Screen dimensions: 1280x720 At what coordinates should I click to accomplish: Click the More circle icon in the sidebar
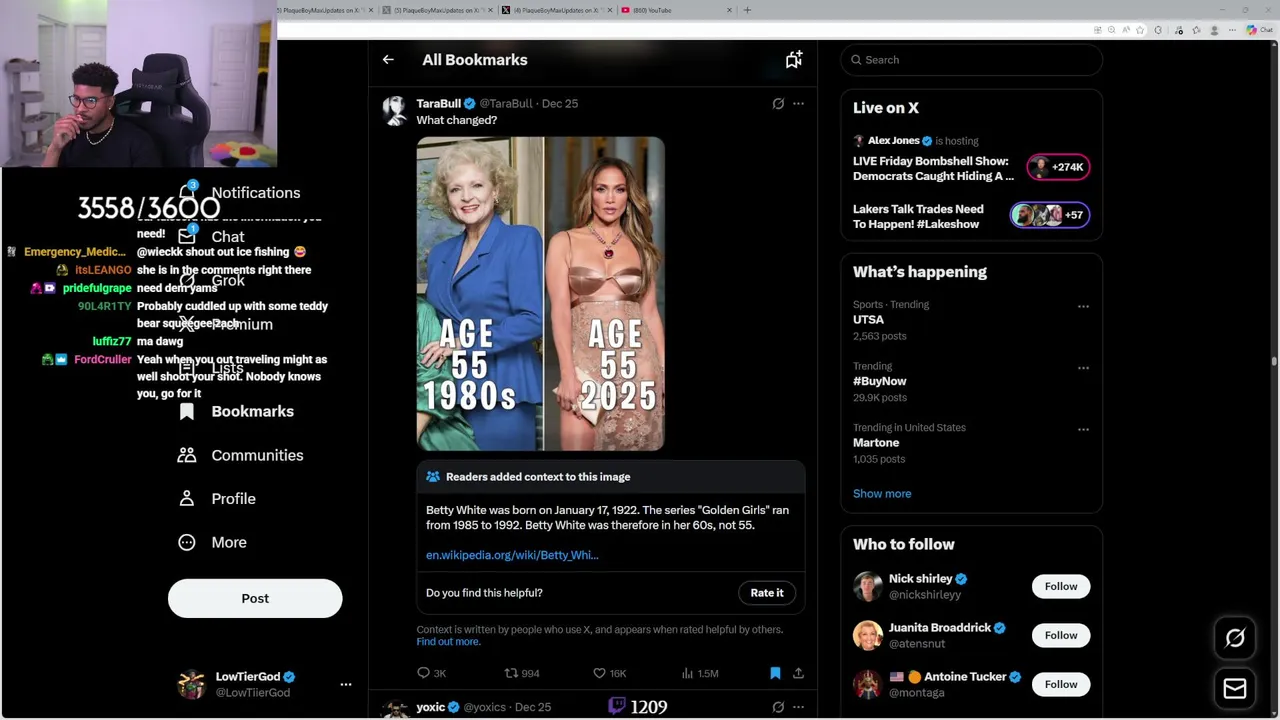pyautogui.click(x=187, y=542)
